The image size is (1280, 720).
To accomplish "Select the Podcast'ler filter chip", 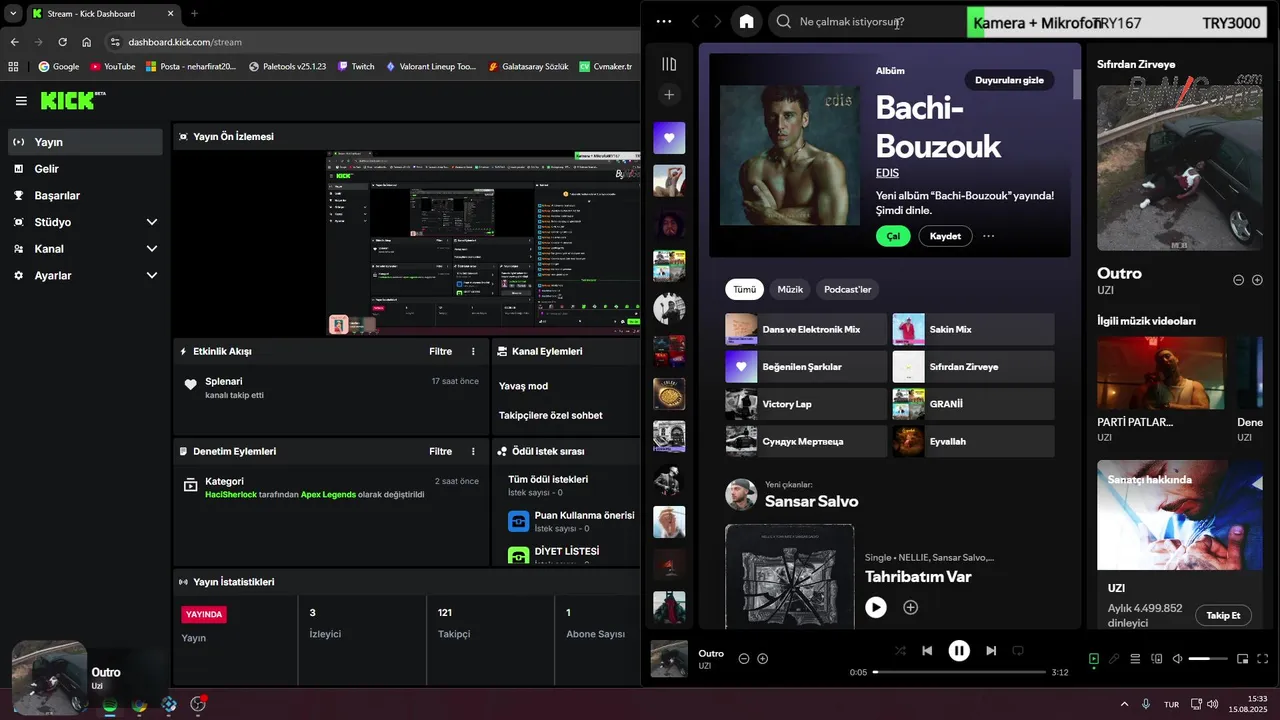I will coord(848,290).
